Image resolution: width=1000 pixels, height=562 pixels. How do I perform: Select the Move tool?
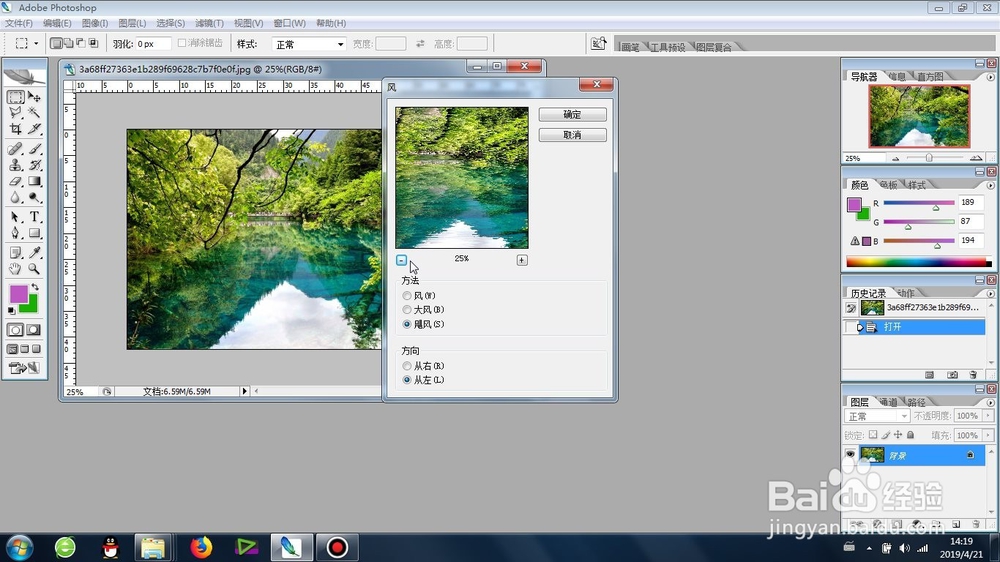pyautogui.click(x=34, y=97)
